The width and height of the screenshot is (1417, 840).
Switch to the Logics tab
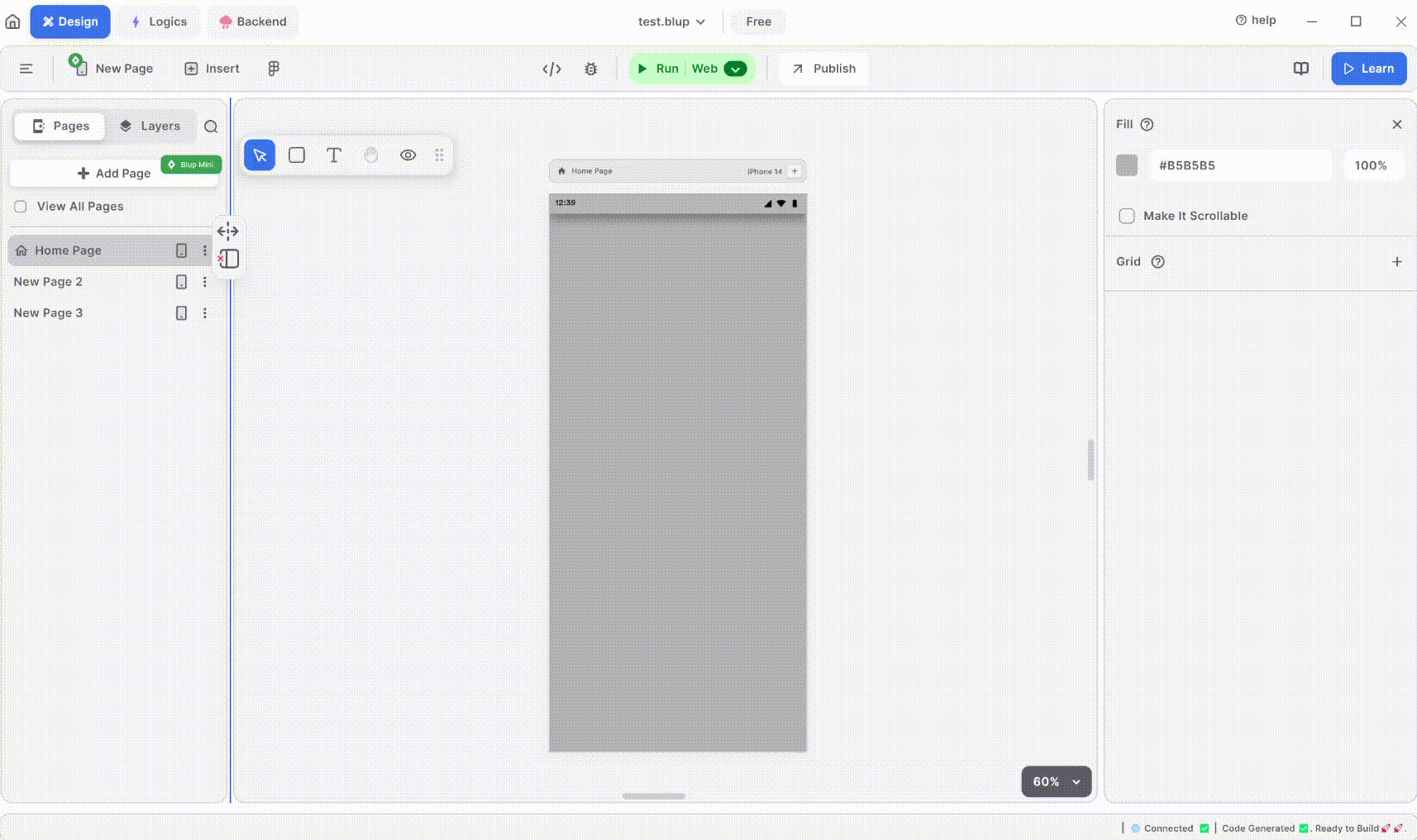(x=160, y=21)
